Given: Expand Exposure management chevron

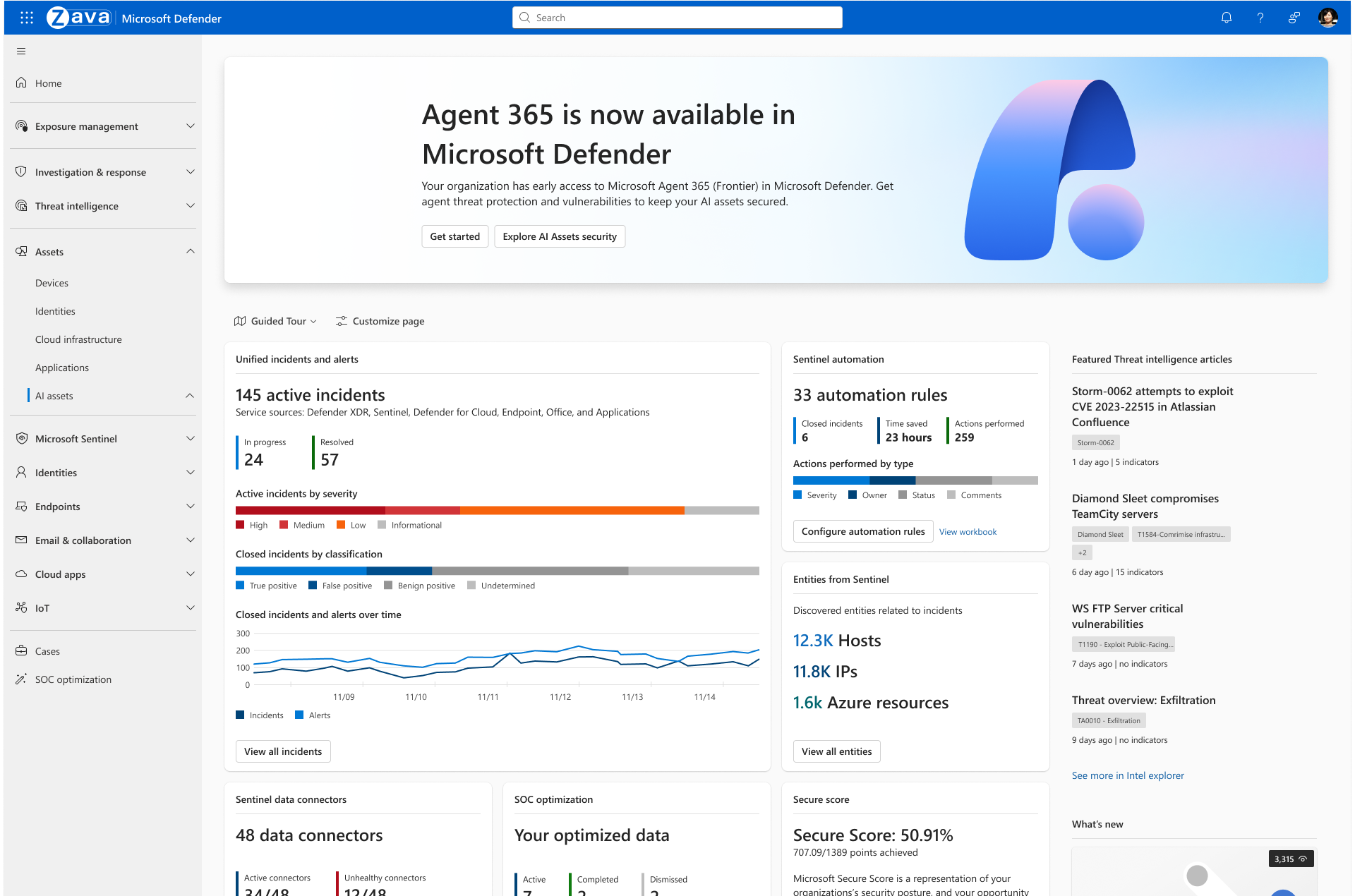Looking at the screenshot, I should [x=190, y=126].
